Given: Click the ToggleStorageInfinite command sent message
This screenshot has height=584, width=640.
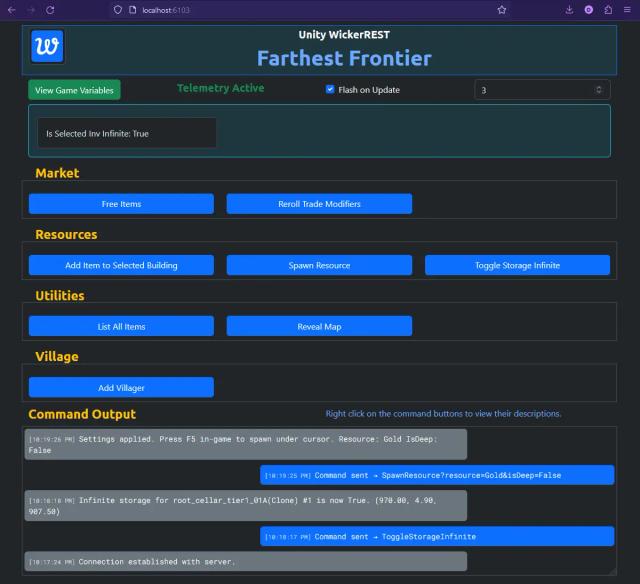Looking at the screenshot, I should click(437, 536).
